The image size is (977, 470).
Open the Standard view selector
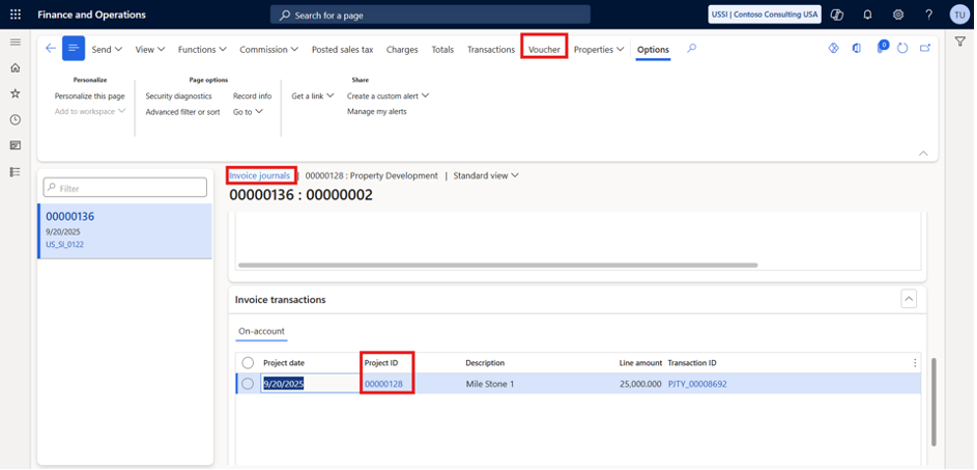point(486,176)
